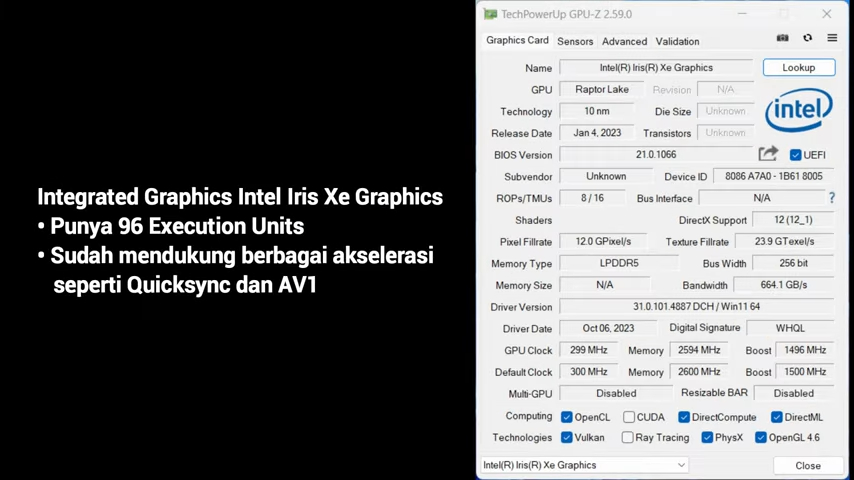The height and width of the screenshot is (480, 854).
Task: Open the GPU-Z hamburger menu
Action: tap(832, 38)
